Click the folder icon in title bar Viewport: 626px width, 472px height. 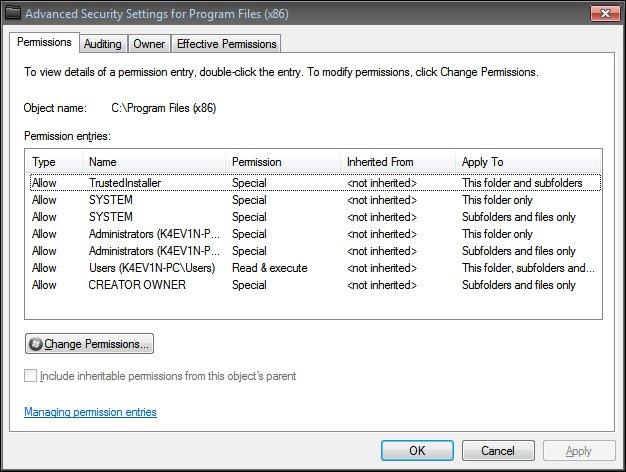point(14,13)
